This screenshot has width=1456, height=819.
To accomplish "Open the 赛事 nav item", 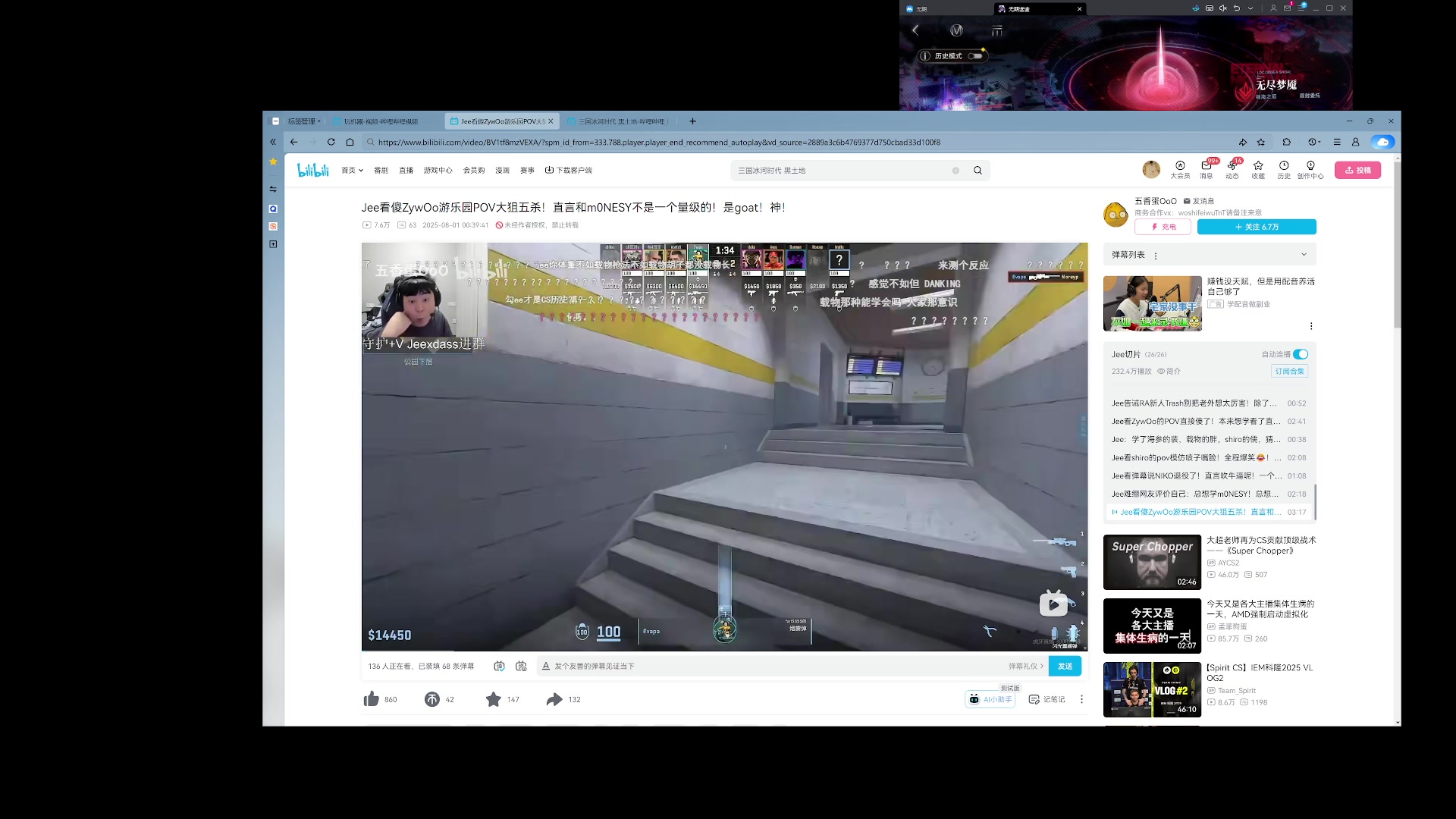I will coord(527,171).
